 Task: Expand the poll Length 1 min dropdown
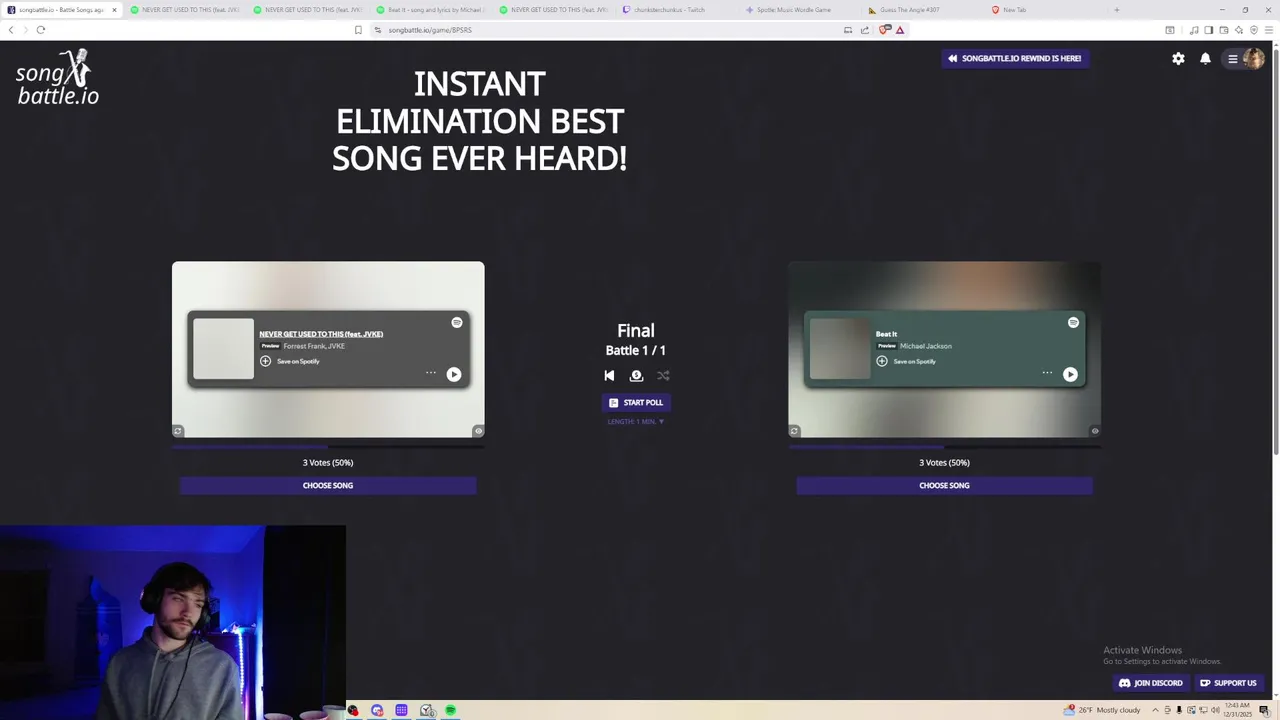click(636, 421)
